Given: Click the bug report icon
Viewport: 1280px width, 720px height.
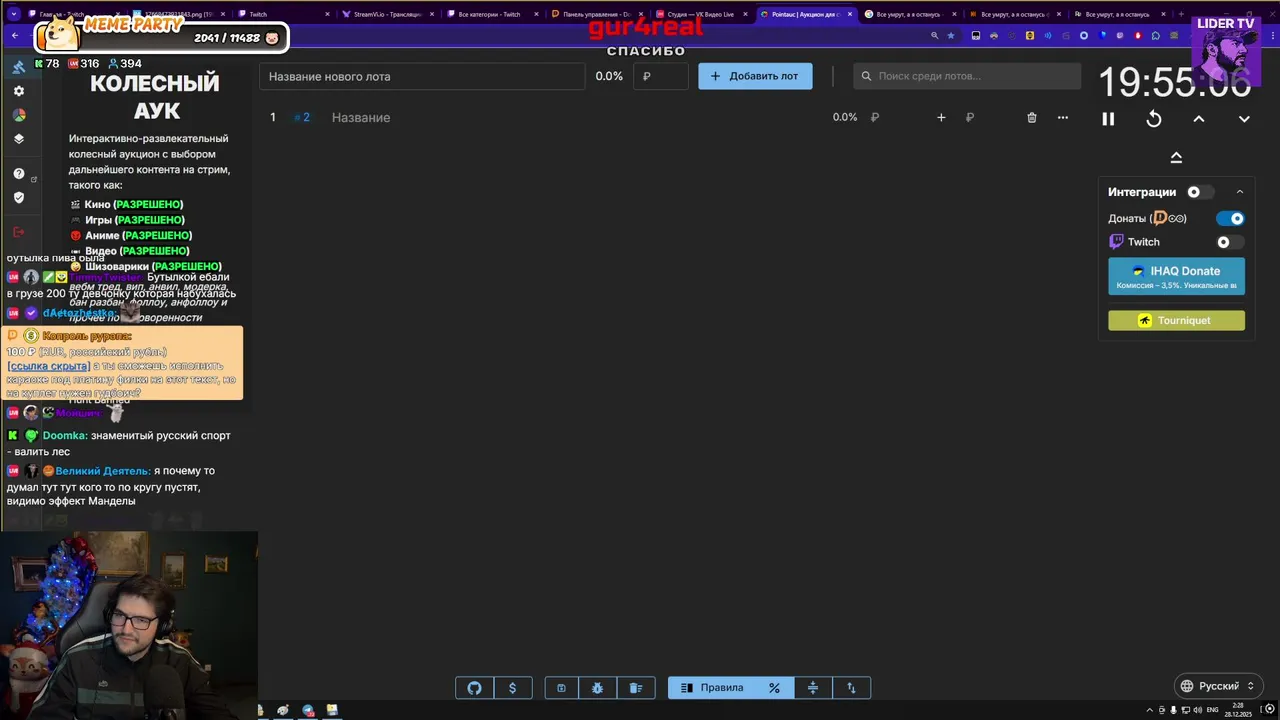Looking at the screenshot, I should [x=598, y=688].
